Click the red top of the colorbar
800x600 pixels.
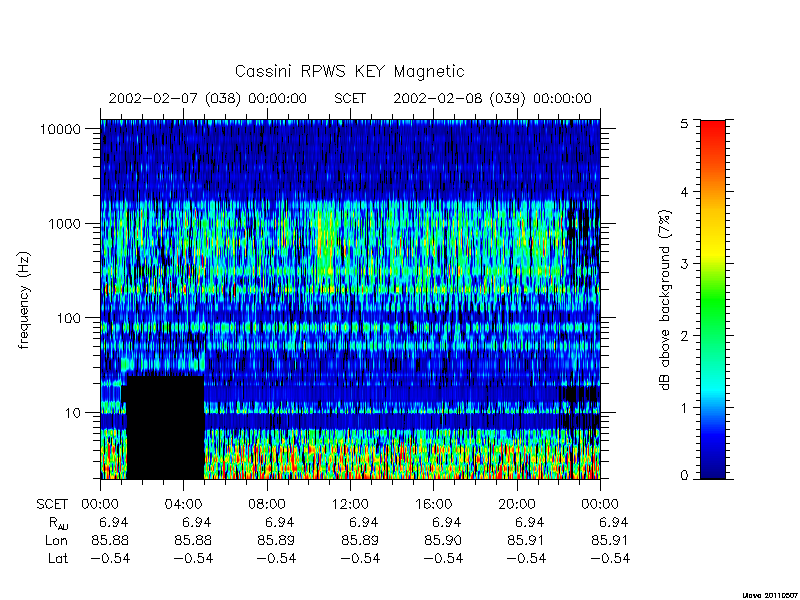tap(713, 131)
